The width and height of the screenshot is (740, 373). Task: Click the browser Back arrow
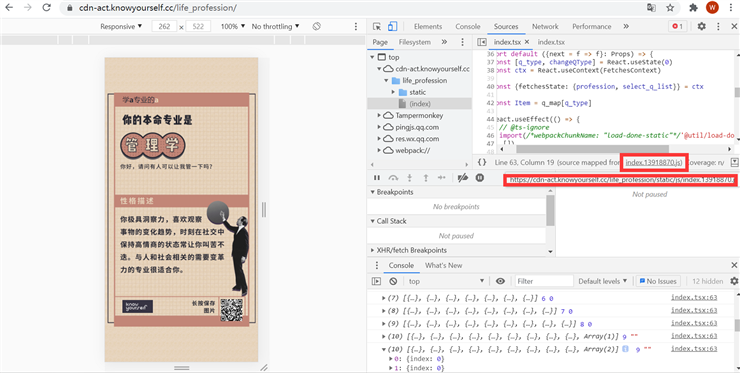[x=10, y=8]
